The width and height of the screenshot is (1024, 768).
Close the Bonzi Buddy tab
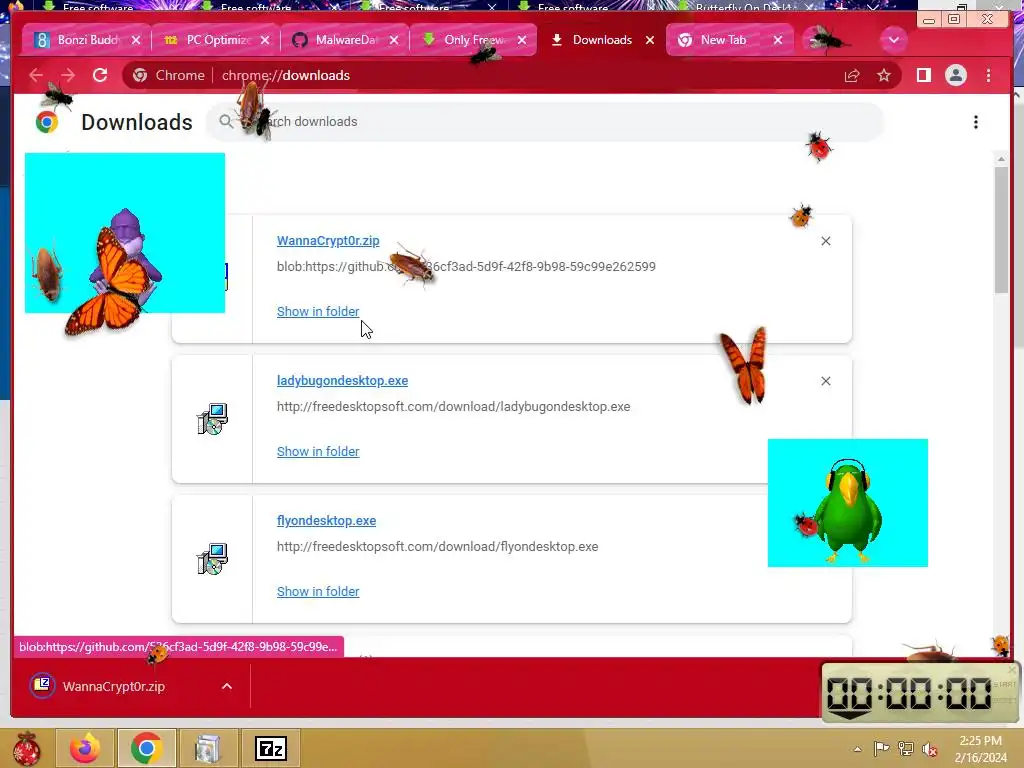[x=136, y=40]
